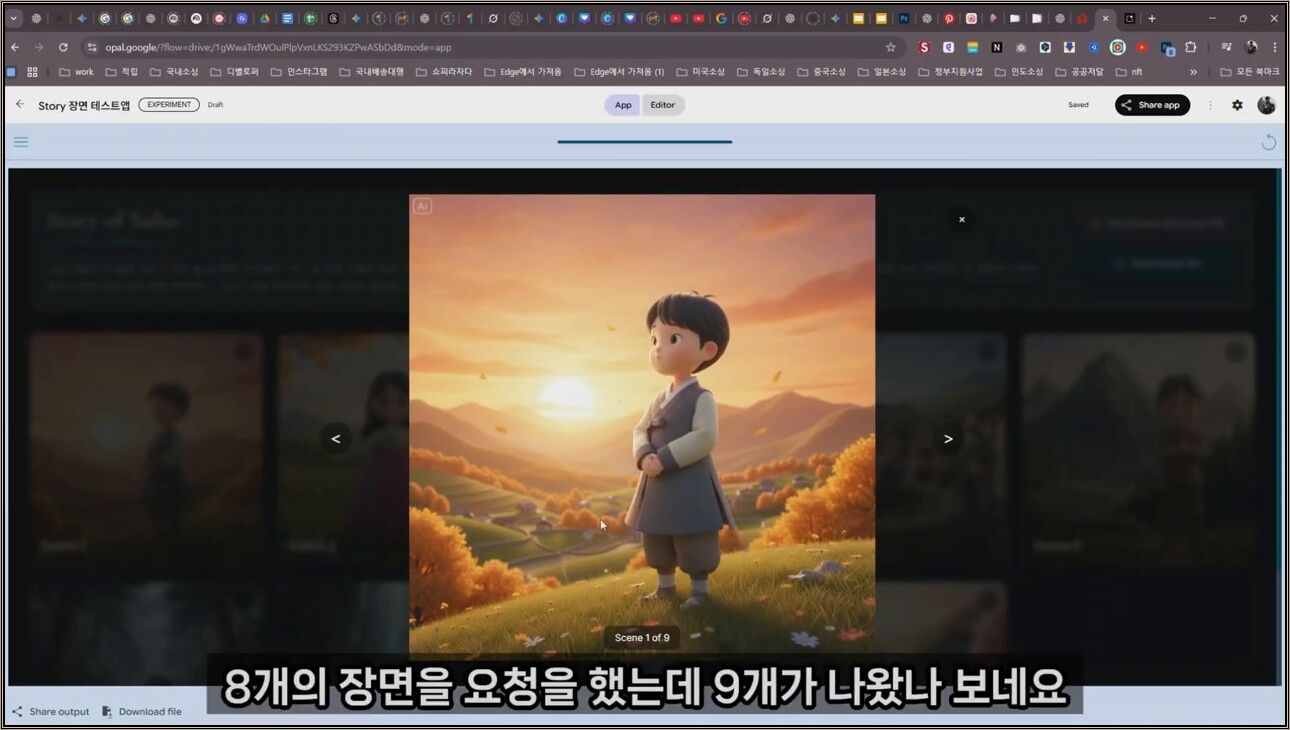Bookmark this page with the star icon
The width and height of the screenshot is (1290, 730).
[890, 47]
